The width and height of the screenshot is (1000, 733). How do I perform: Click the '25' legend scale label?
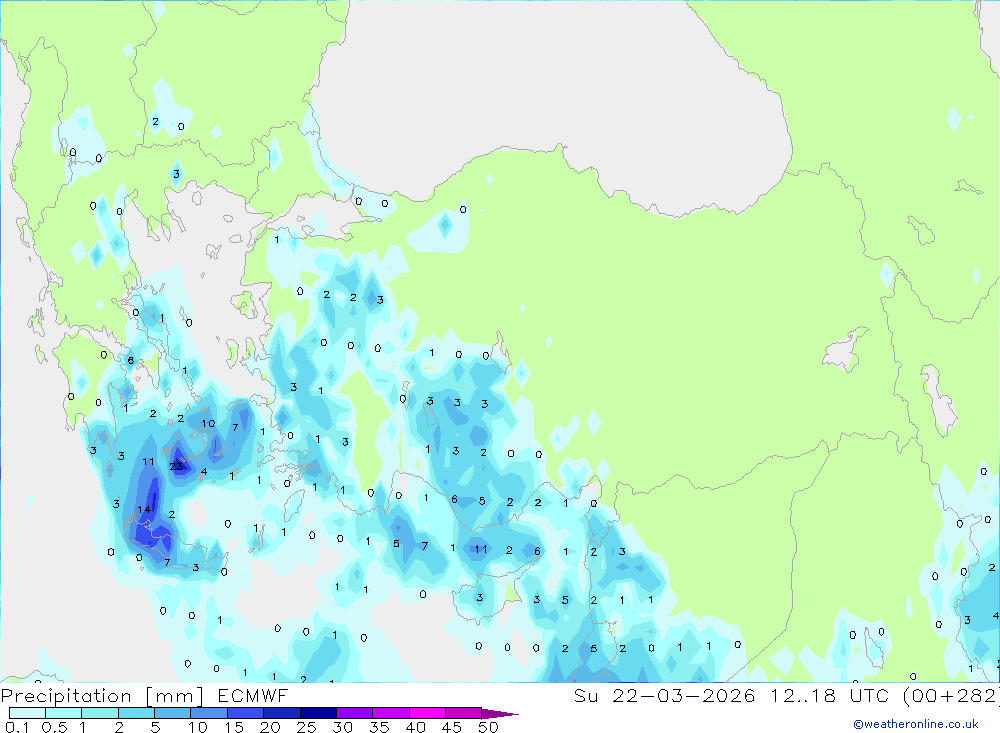(x=307, y=727)
